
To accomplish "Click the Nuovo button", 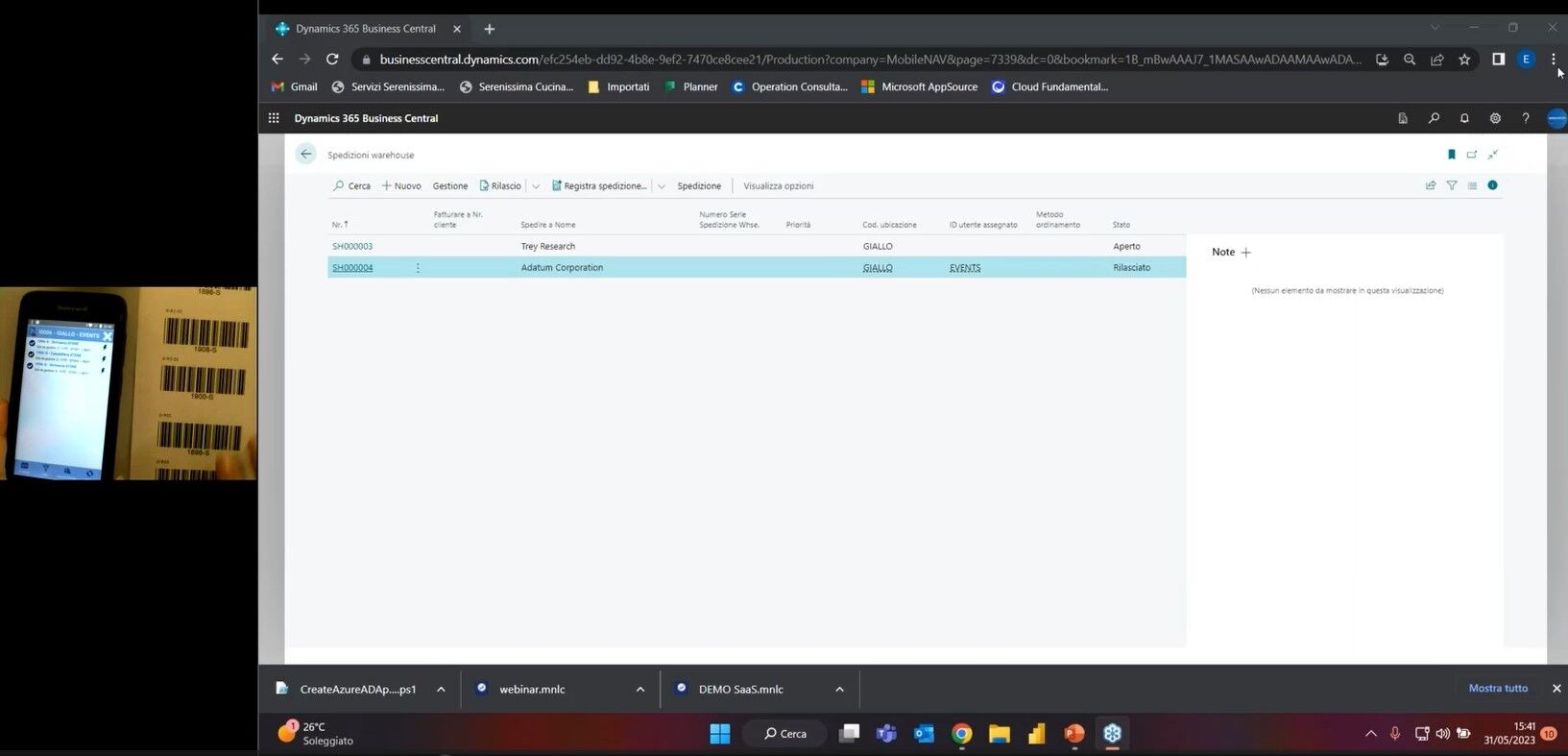I will [401, 186].
